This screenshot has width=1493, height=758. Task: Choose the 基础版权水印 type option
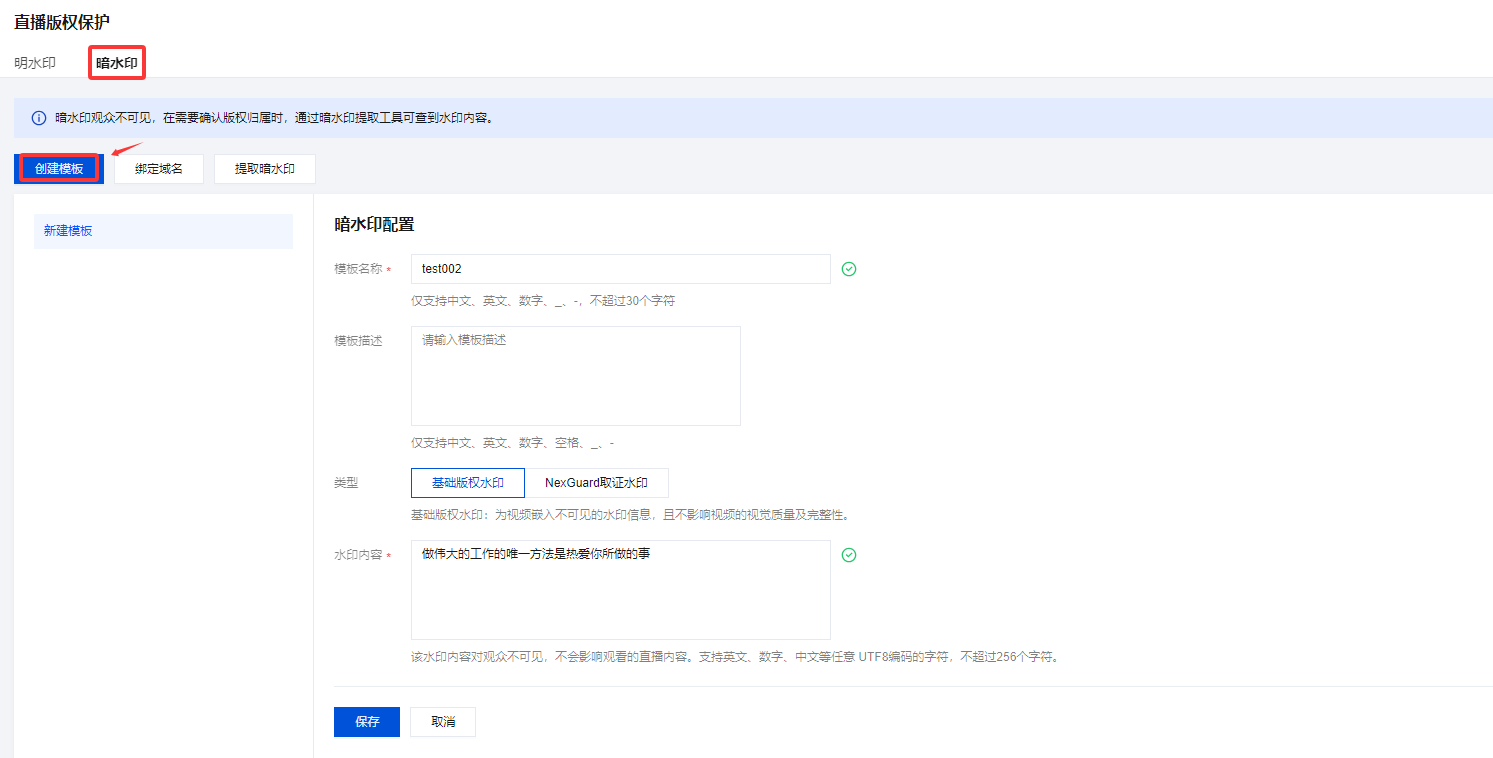pyautogui.click(x=467, y=483)
